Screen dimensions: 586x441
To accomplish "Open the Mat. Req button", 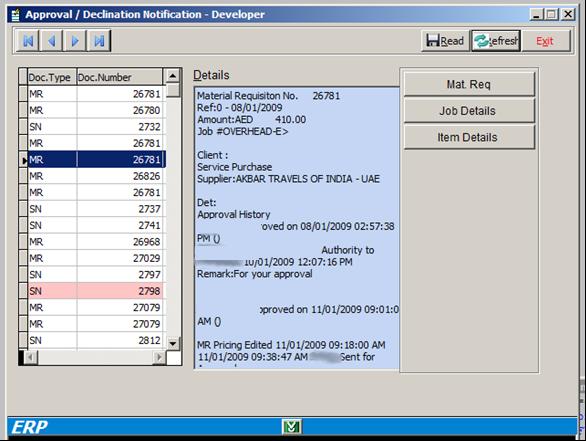I will (x=469, y=84).
